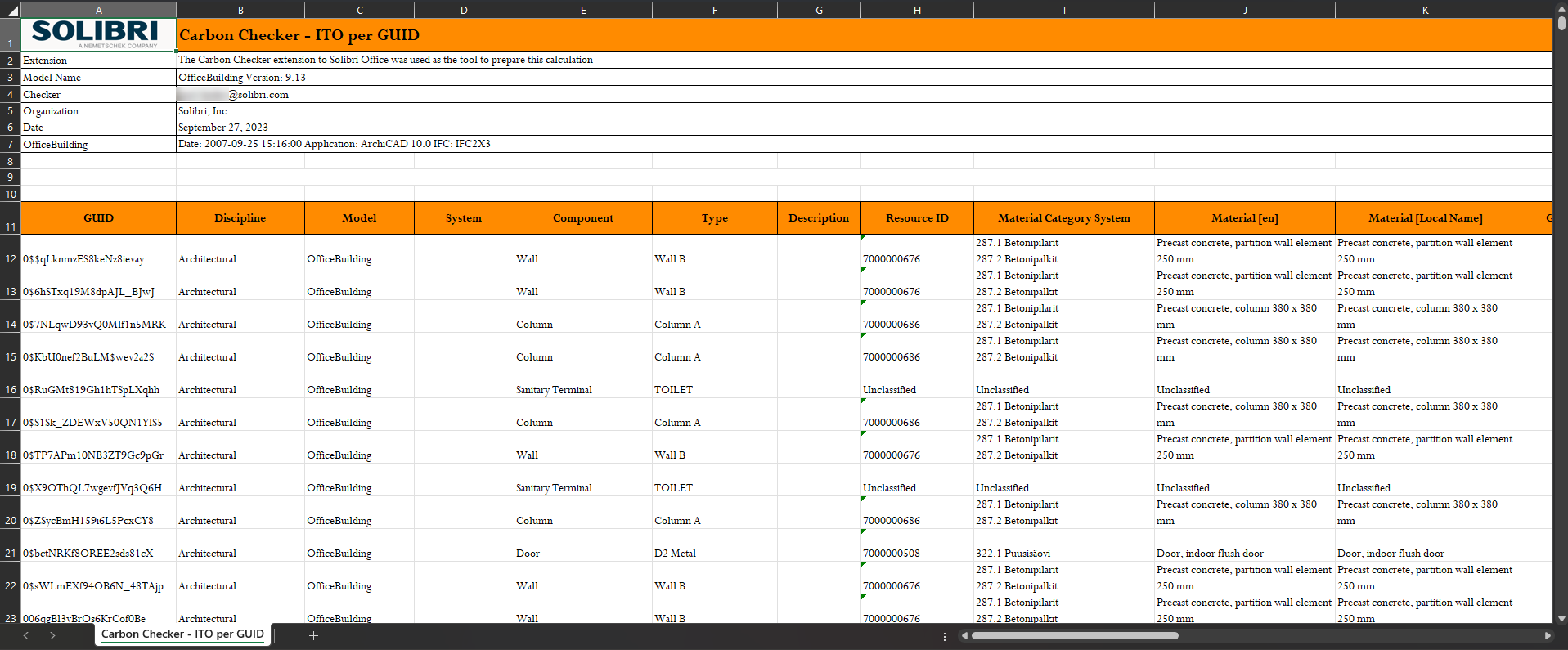Viewport: 1568px width, 650px height.
Task: Click Wall B type cell in row 18
Action: click(x=715, y=447)
